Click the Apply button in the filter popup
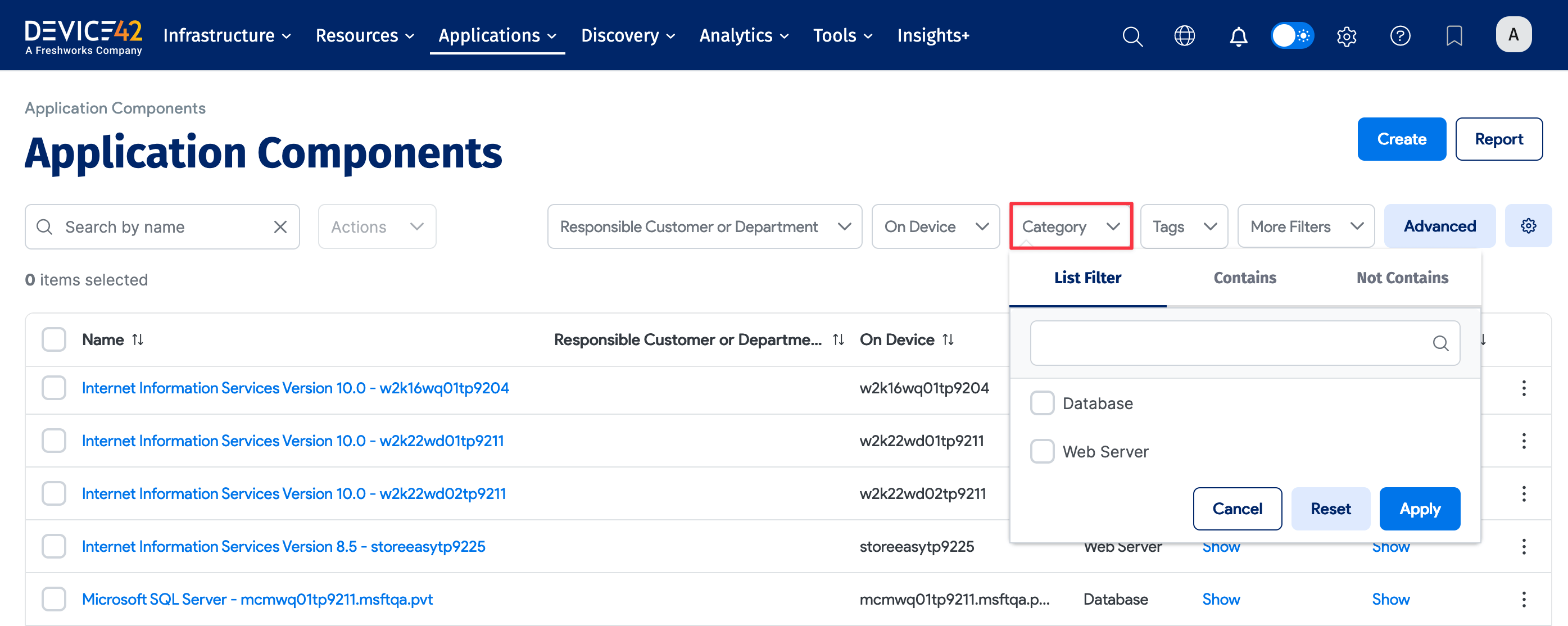 [1420, 509]
